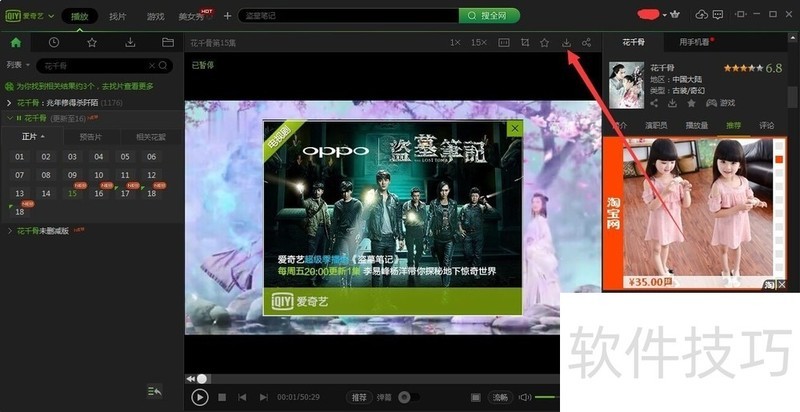Open the iQIYI logo main menu dropdown
The image size is (800, 412).
30,16
